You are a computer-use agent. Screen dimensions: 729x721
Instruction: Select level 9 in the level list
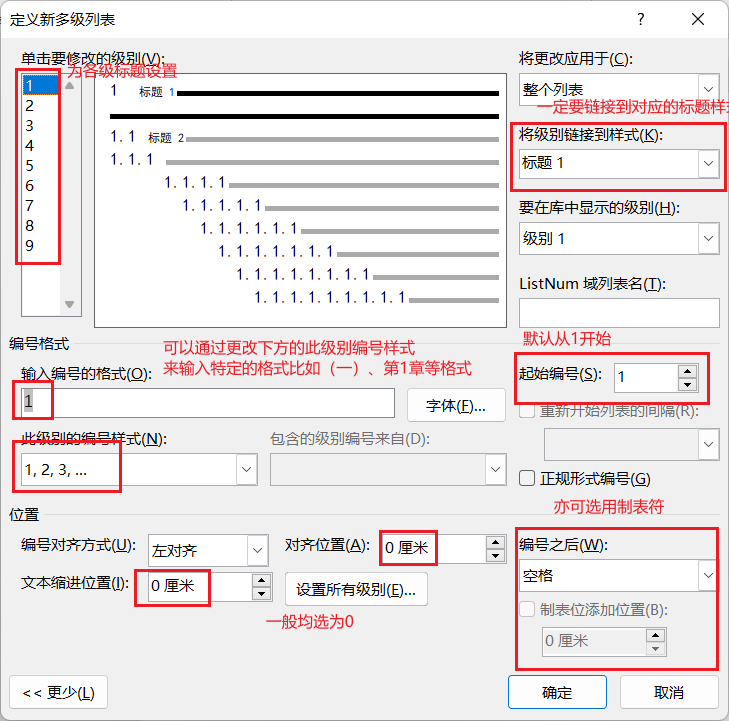30,245
